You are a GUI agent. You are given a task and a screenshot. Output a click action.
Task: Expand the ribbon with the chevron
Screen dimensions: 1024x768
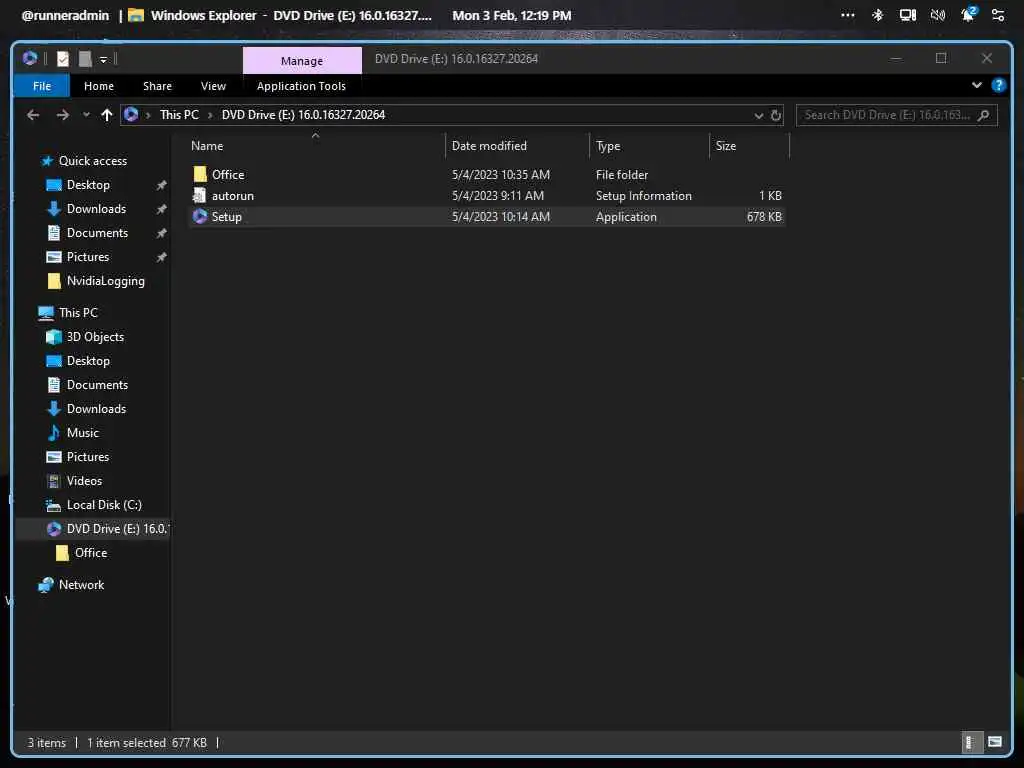(x=976, y=85)
